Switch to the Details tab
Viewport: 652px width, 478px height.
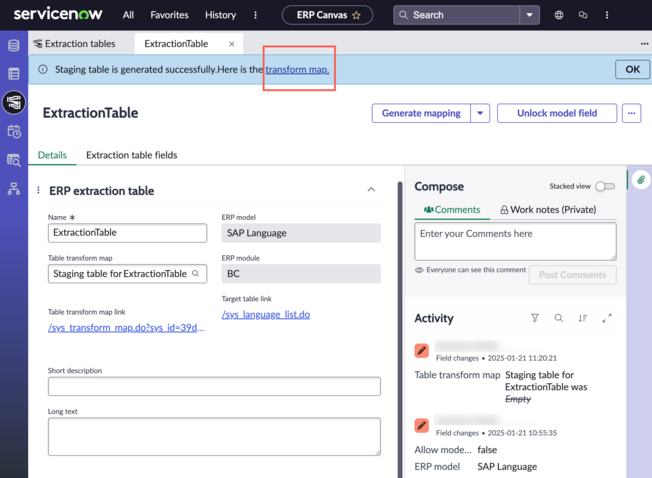pos(52,155)
